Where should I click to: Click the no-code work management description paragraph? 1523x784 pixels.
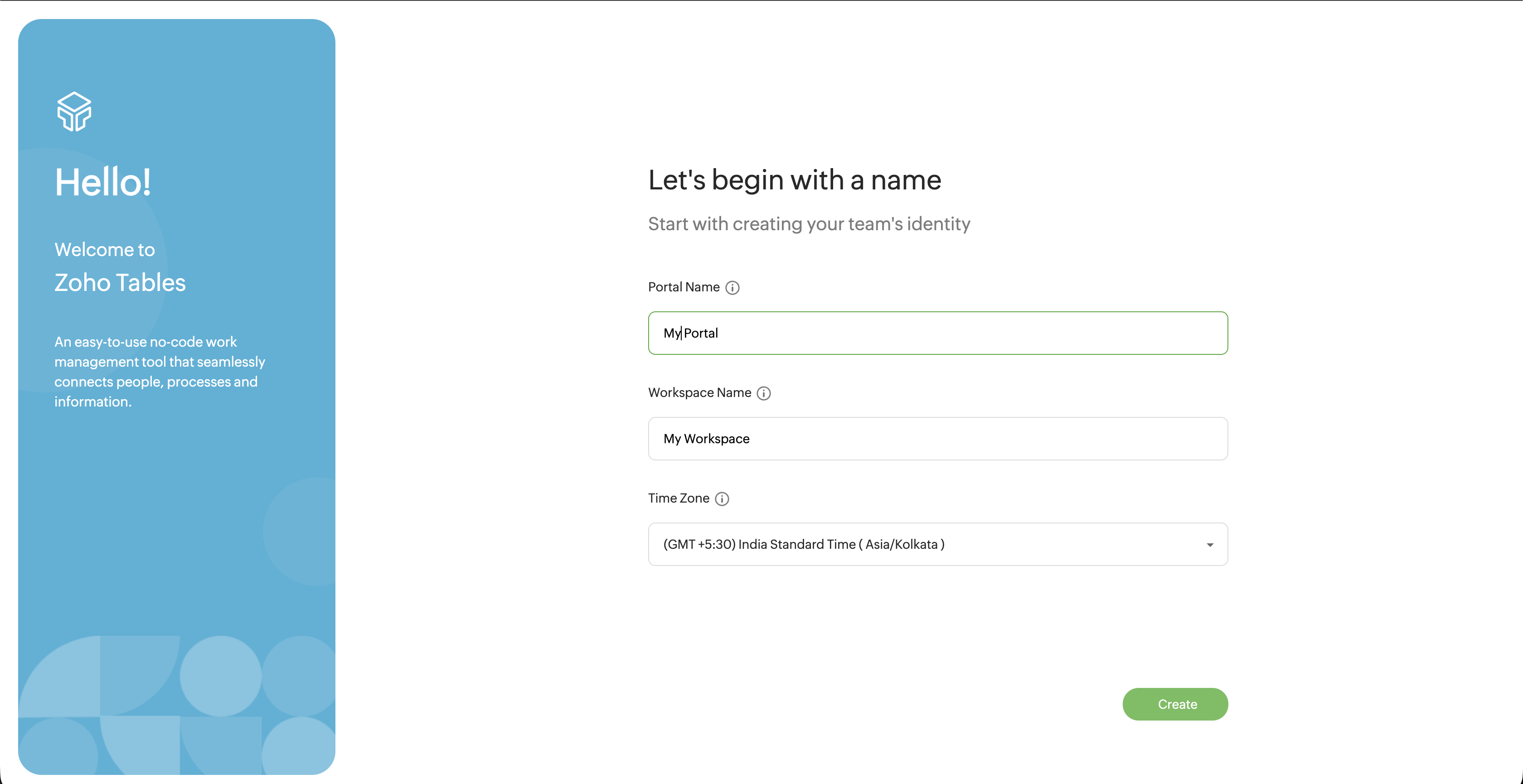160,371
